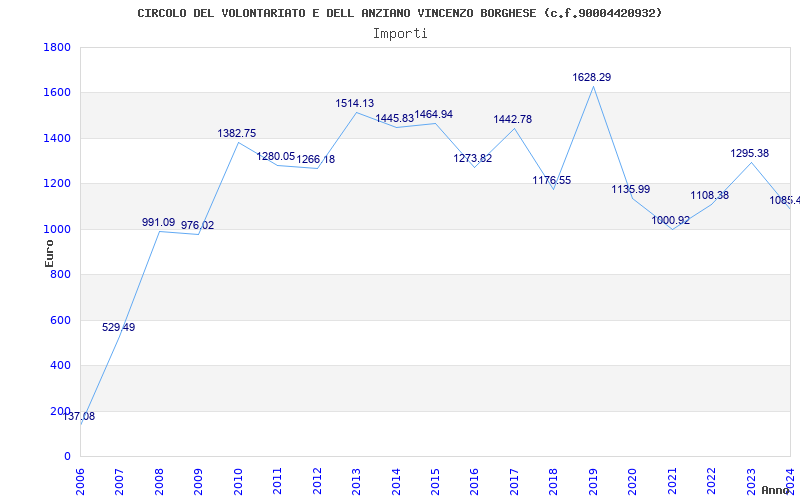800x500 pixels.
Task: Click the 1382.75 data label
Action: [236, 133]
